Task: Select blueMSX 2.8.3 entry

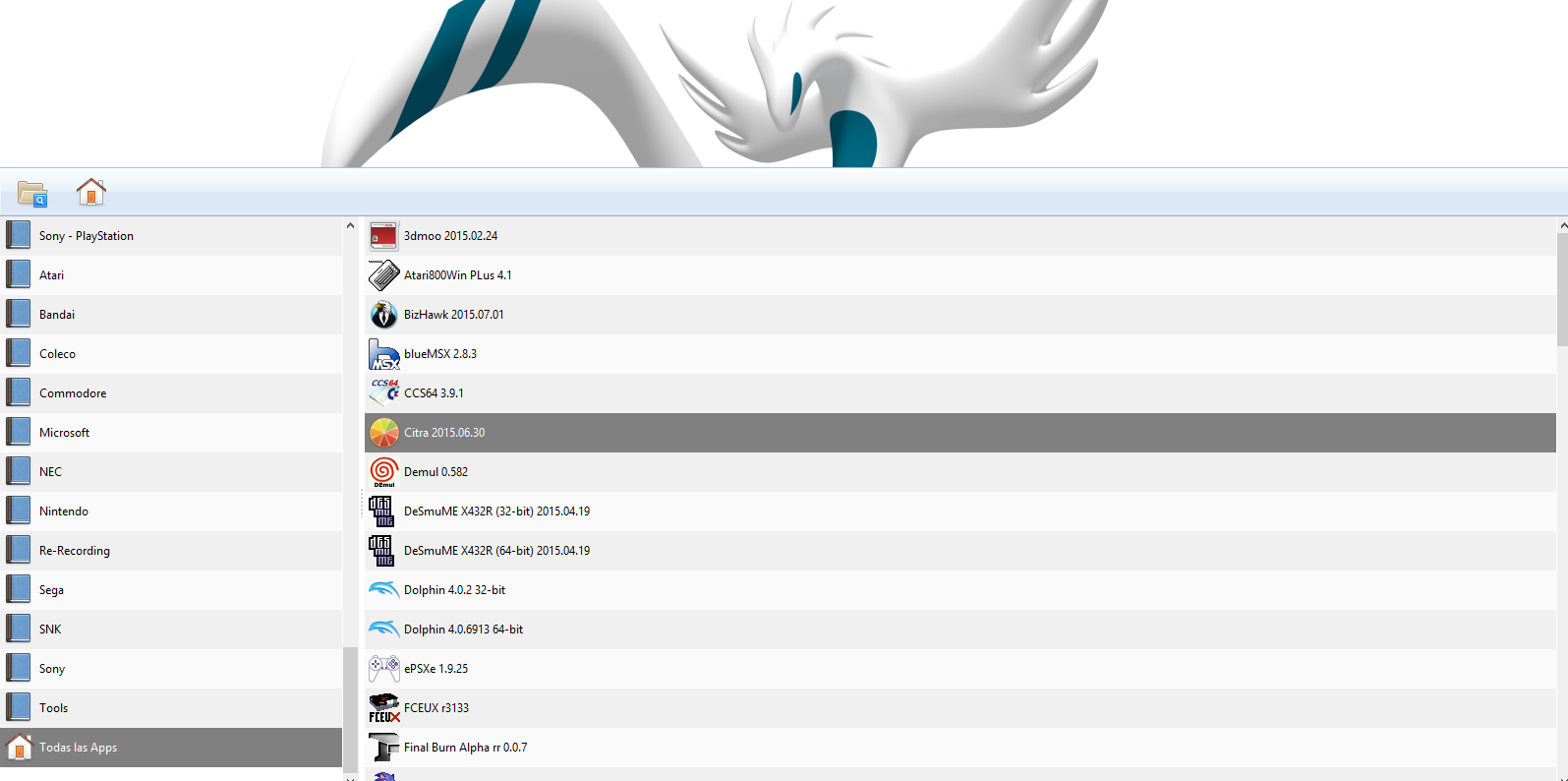Action: pyautogui.click(x=960, y=354)
